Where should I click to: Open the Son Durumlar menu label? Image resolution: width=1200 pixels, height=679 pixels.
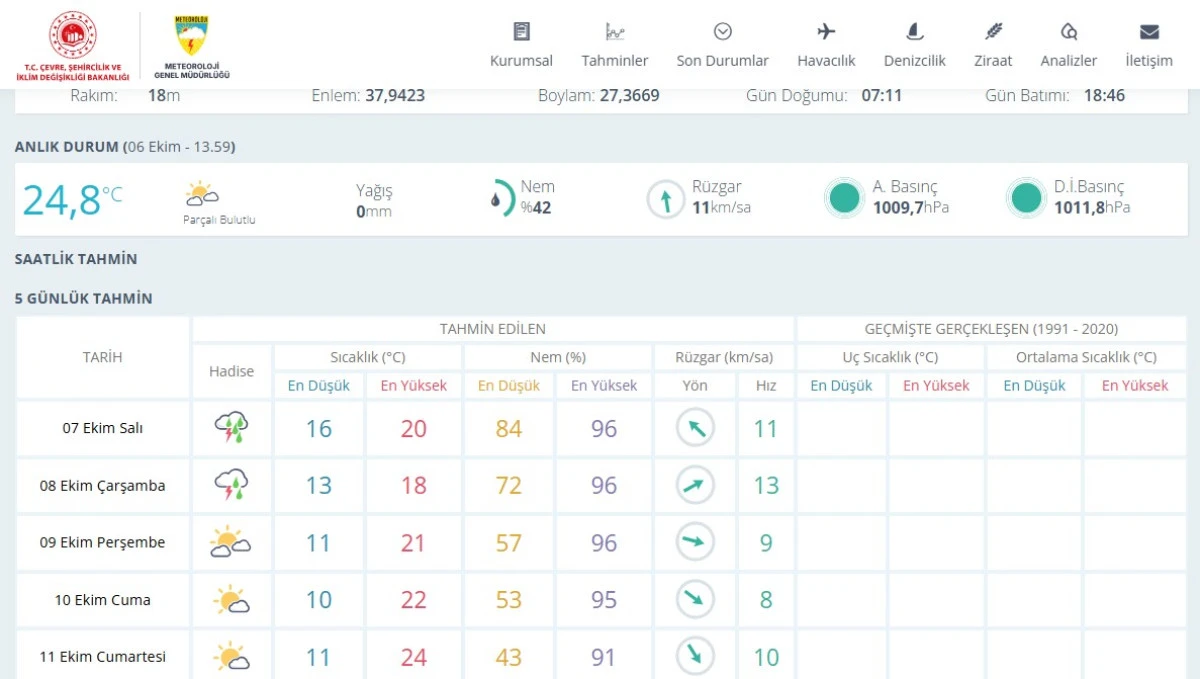click(722, 61)
